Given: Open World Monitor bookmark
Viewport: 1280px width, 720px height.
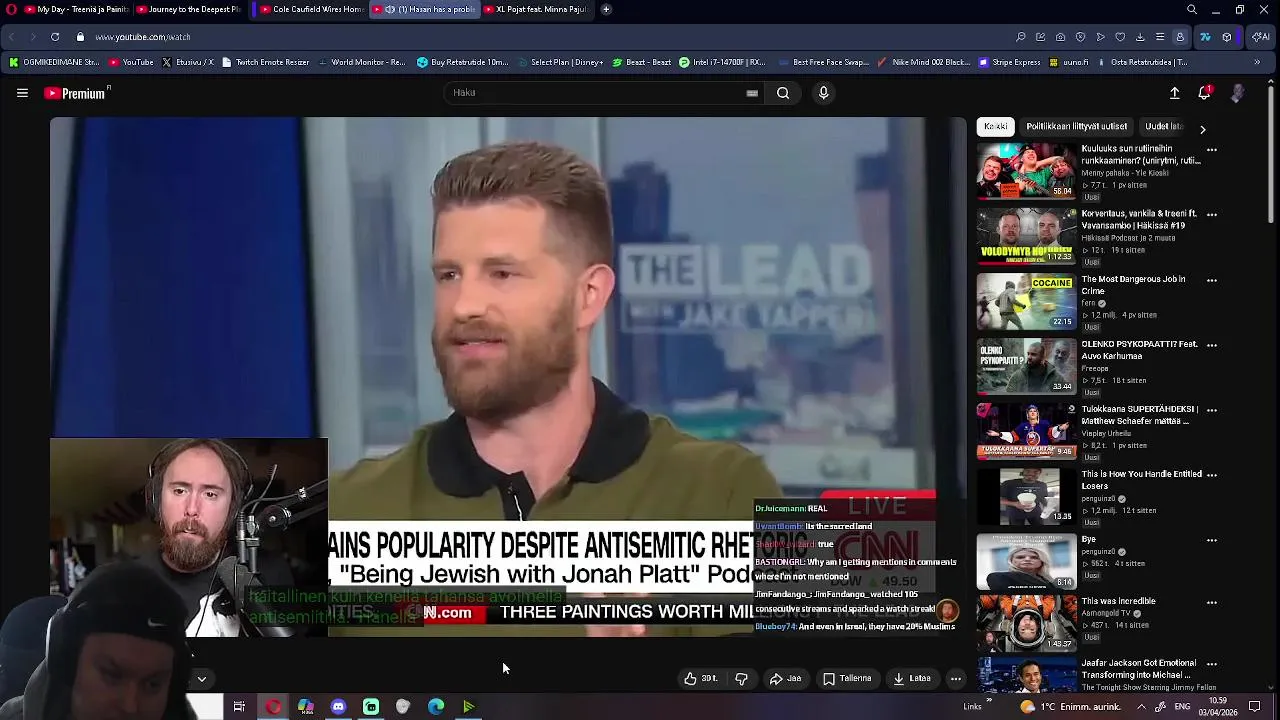Looking at the screenshot, I should [361, 62].
